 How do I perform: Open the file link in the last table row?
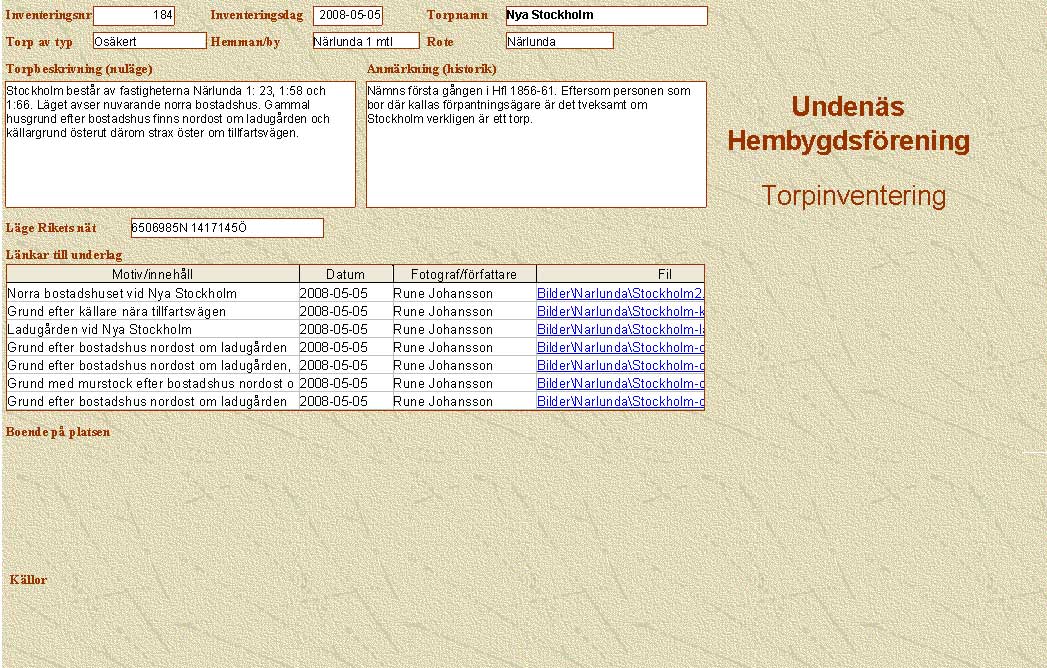(x=620, y=402)
